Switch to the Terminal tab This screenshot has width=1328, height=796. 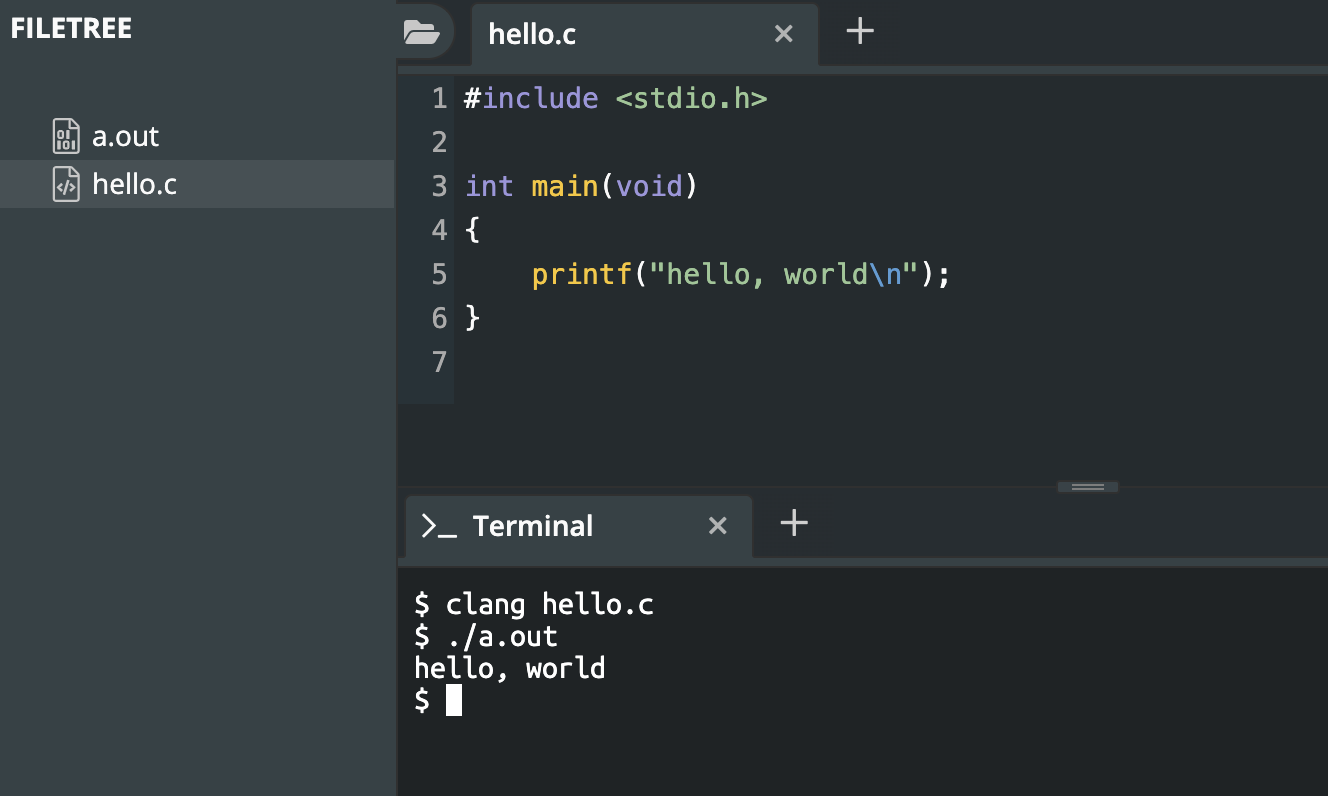532,526
